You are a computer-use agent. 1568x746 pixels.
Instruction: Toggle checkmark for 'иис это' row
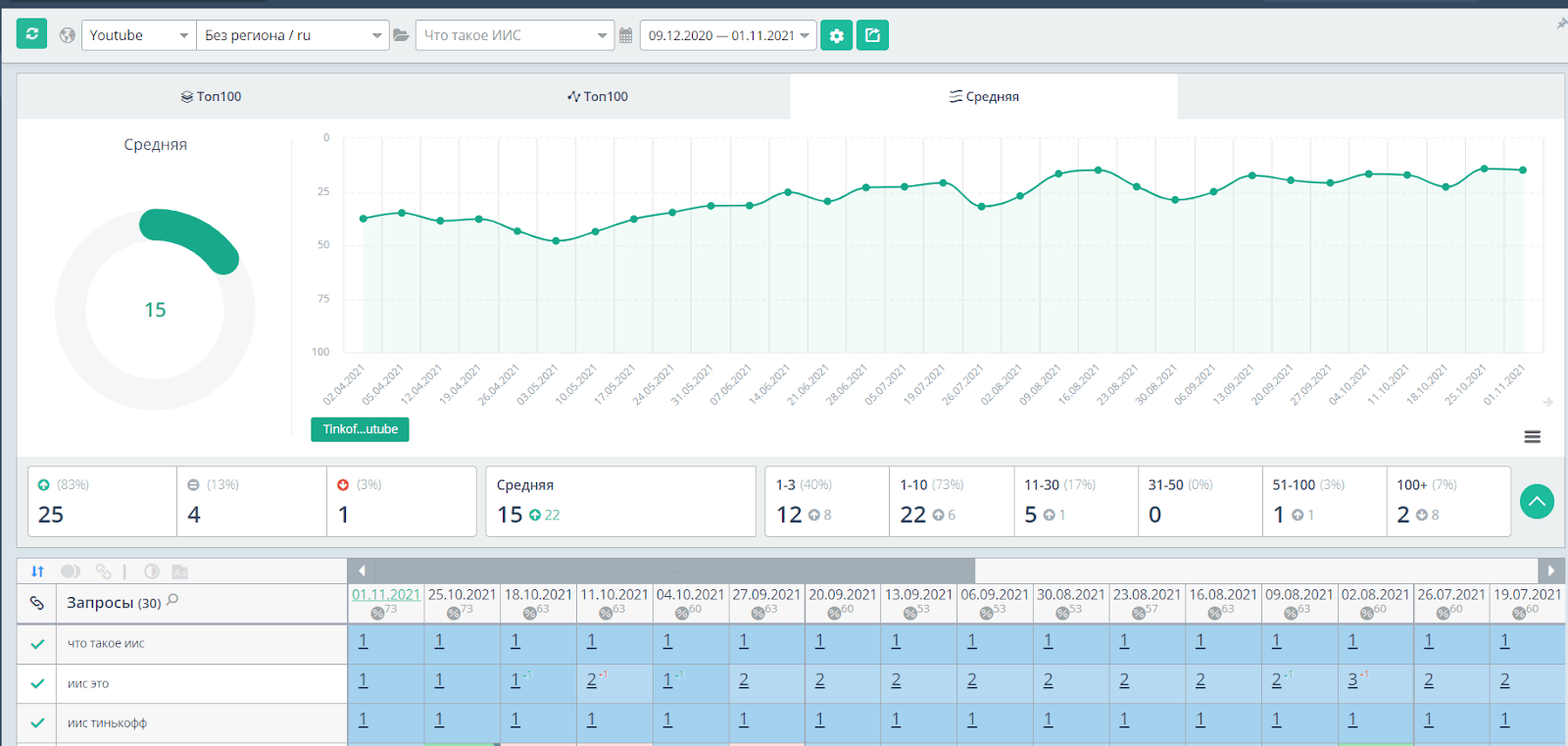(x=37, y=683)
